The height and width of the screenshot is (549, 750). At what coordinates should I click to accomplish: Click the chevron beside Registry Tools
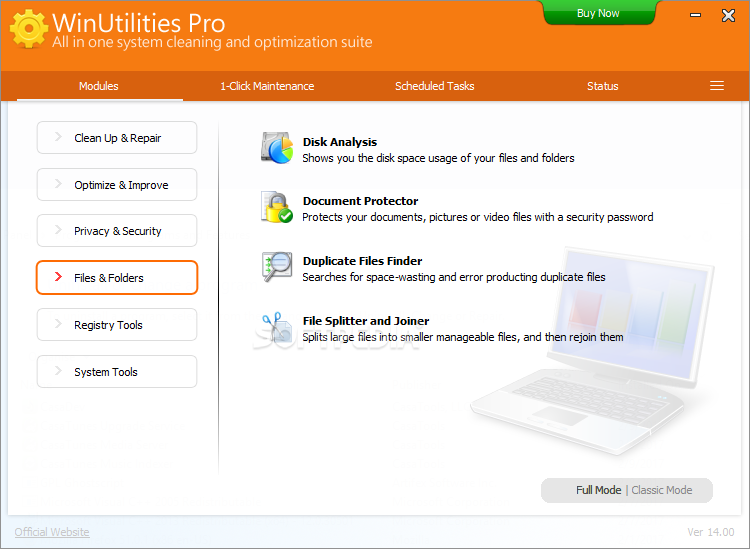[58, 323]
